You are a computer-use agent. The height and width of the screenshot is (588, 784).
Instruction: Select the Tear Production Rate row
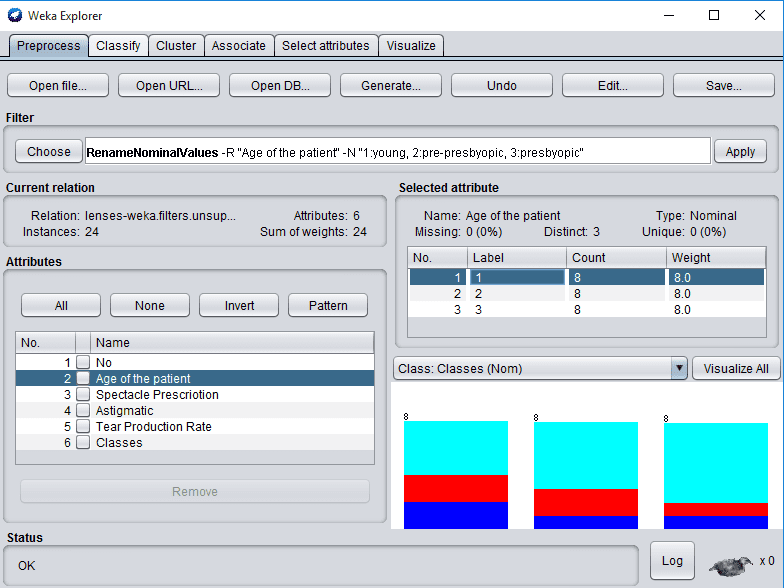(x=195, y=426)
